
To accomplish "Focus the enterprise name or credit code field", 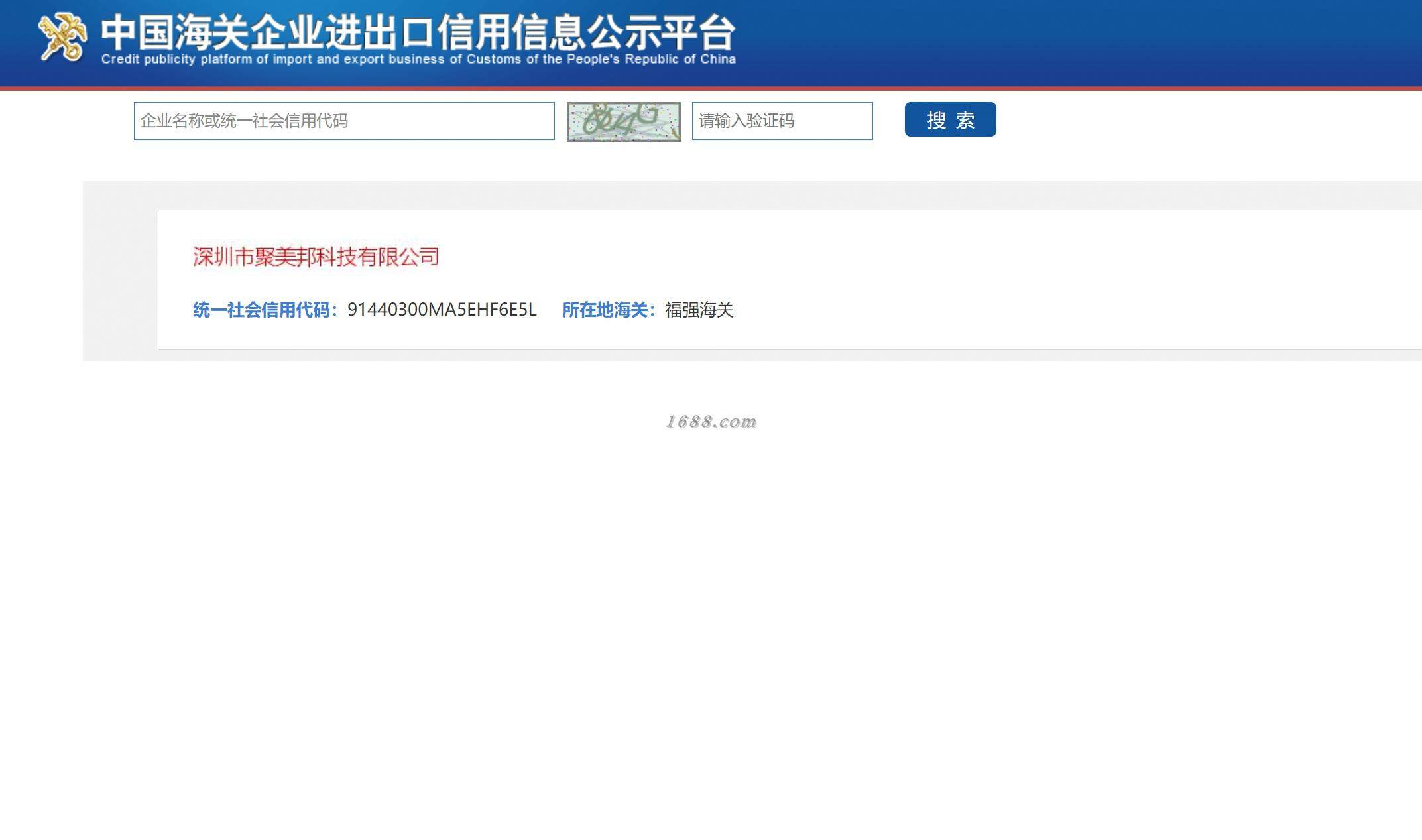I will tap(343, 121).
